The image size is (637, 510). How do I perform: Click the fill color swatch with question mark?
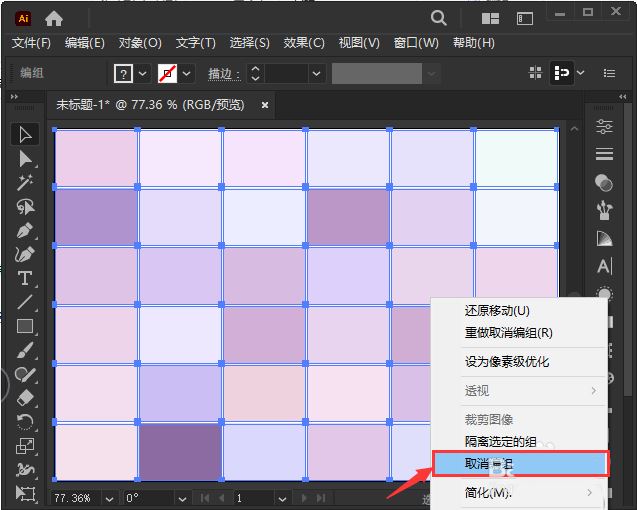click(x=124, y=74)
